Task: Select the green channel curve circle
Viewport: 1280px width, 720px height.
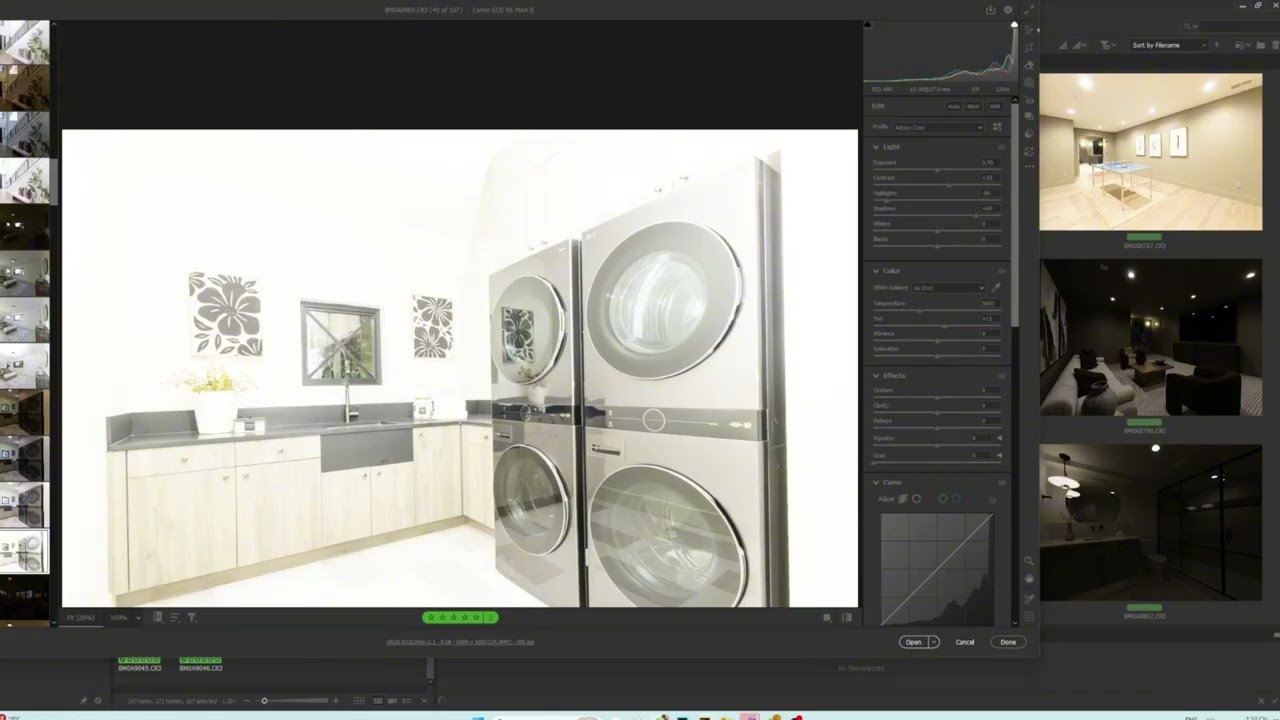Action: coord(943,499)
